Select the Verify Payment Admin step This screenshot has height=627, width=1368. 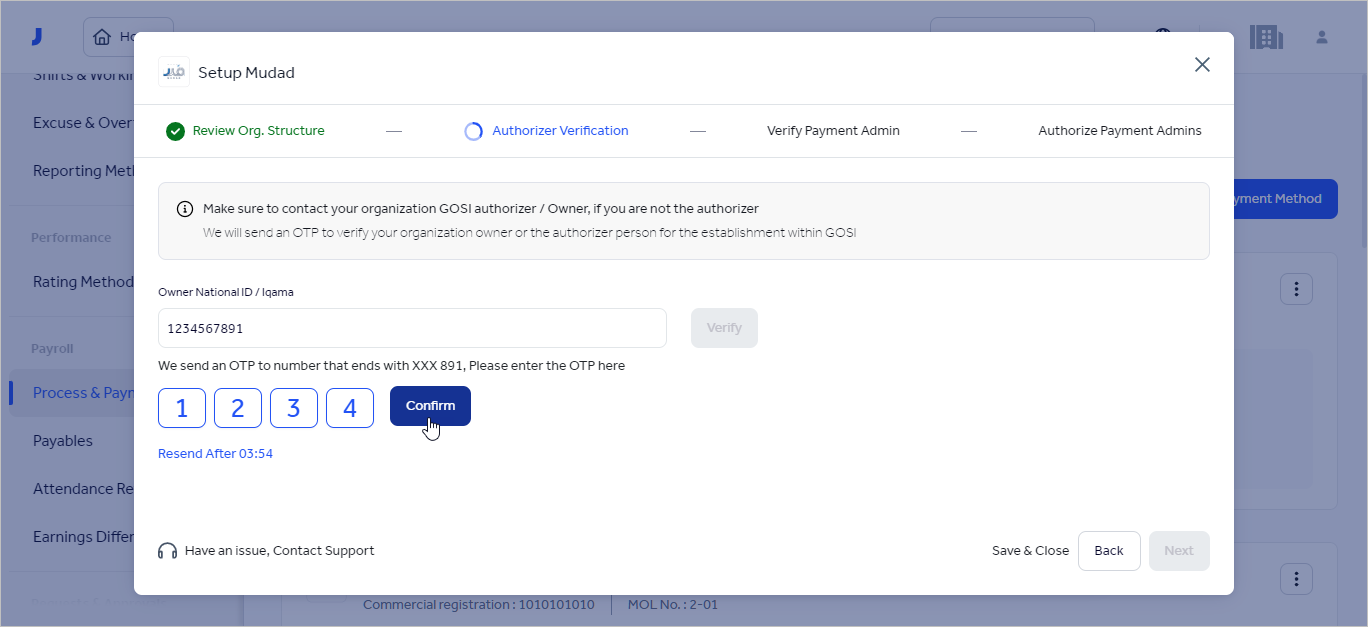[x=833, y=131]
